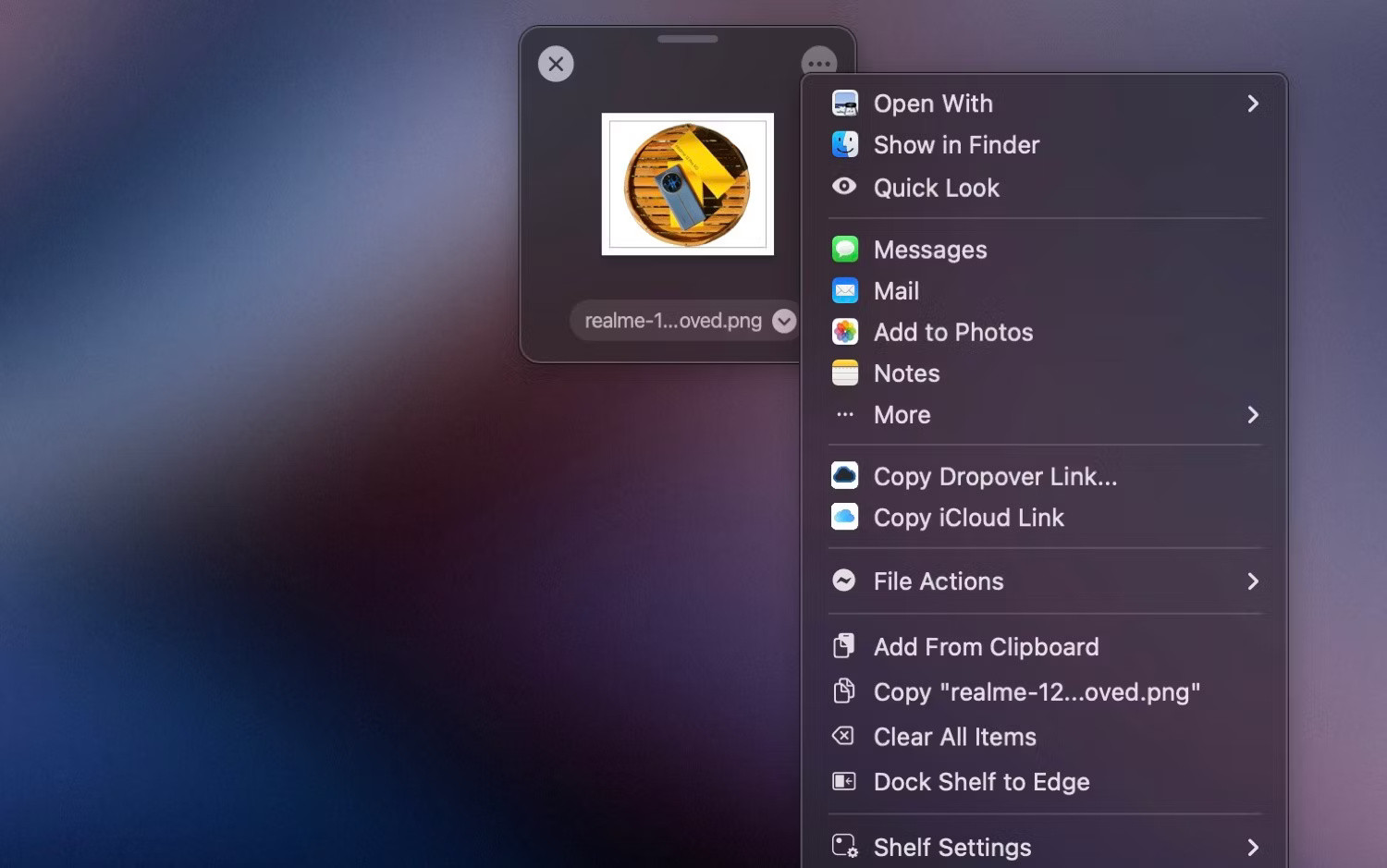Select the Finder icon beside Show in Finder

tap(844, 144)
